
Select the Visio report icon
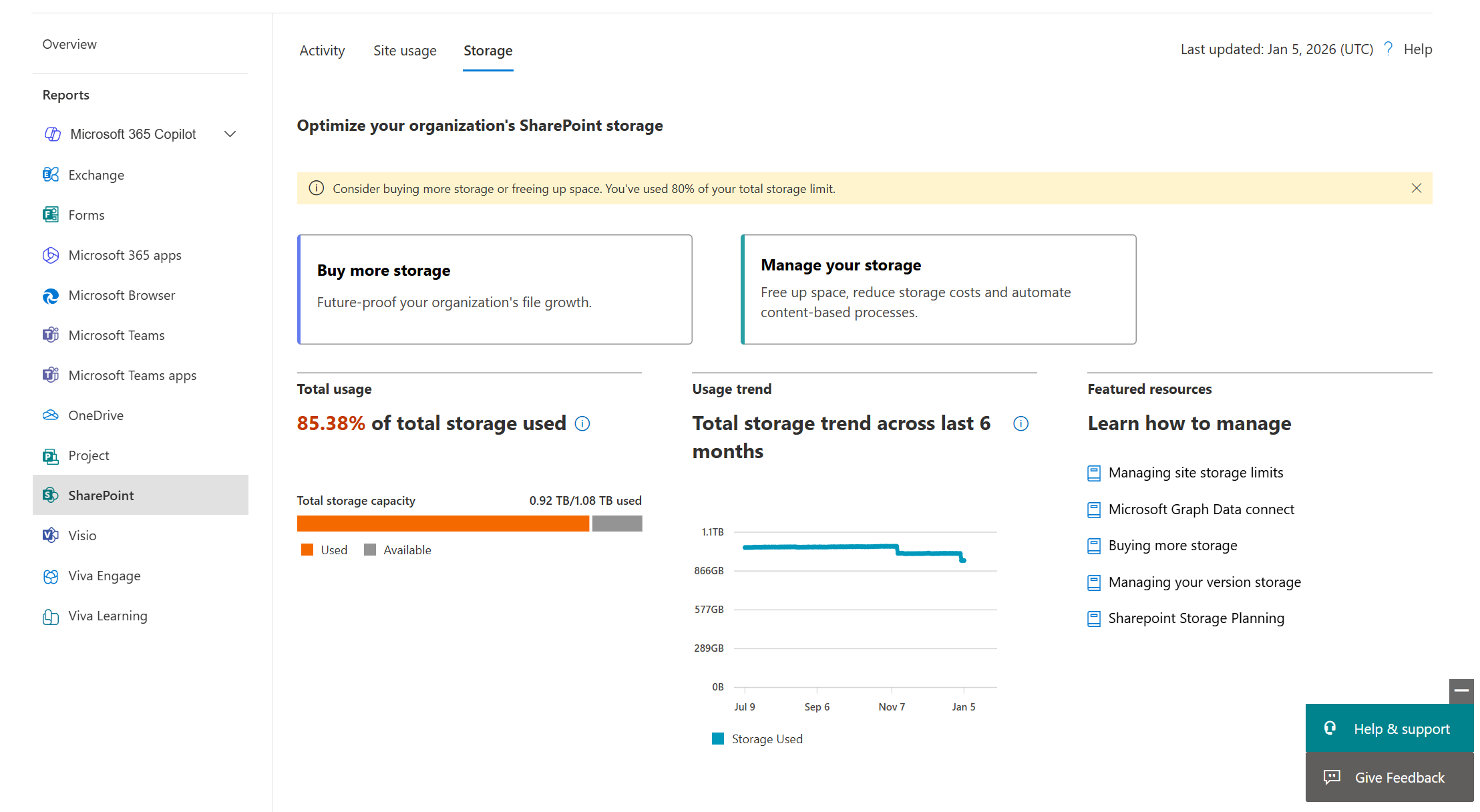click(51, 535)
